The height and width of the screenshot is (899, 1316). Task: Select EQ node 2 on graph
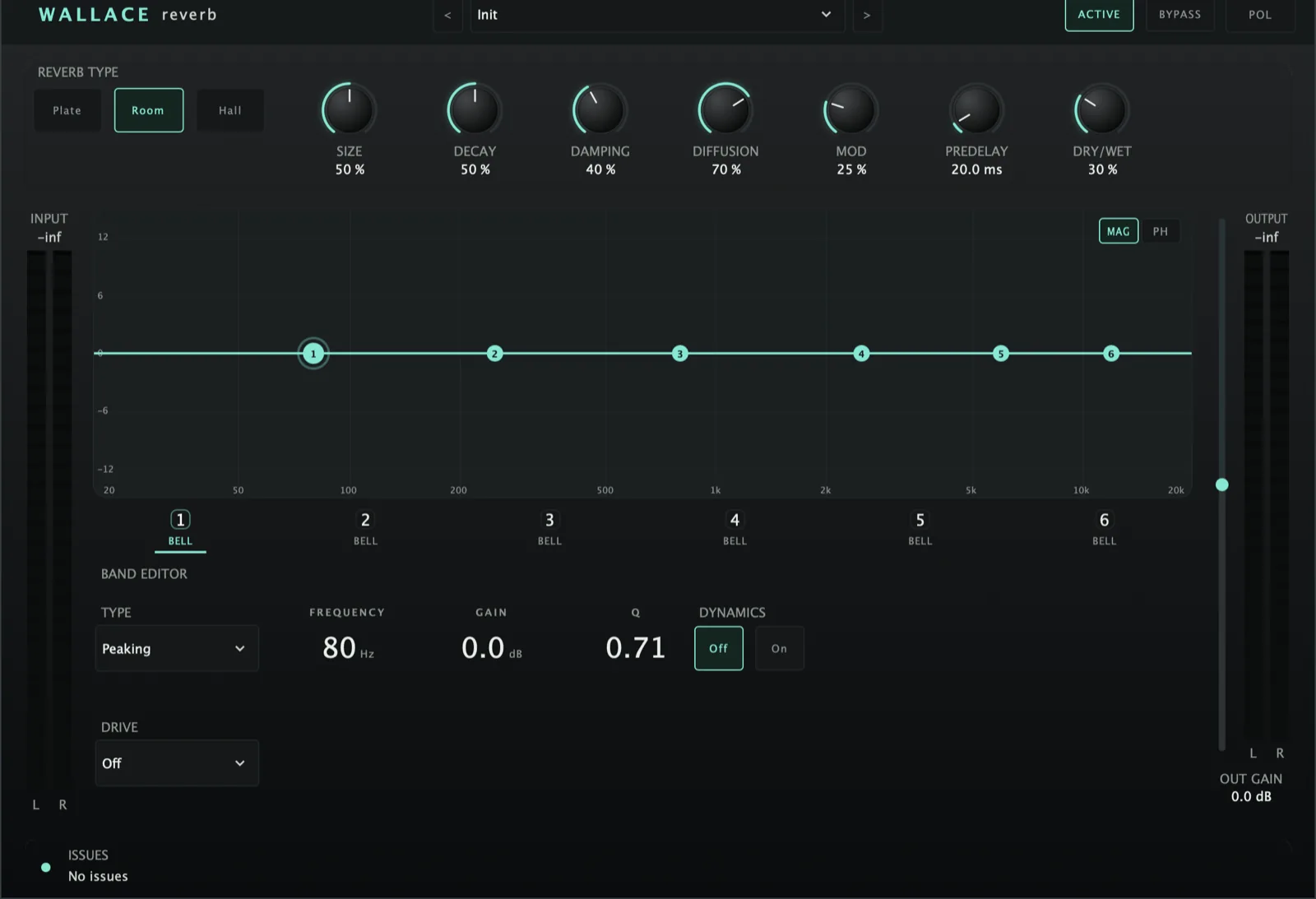pos(494,354)
